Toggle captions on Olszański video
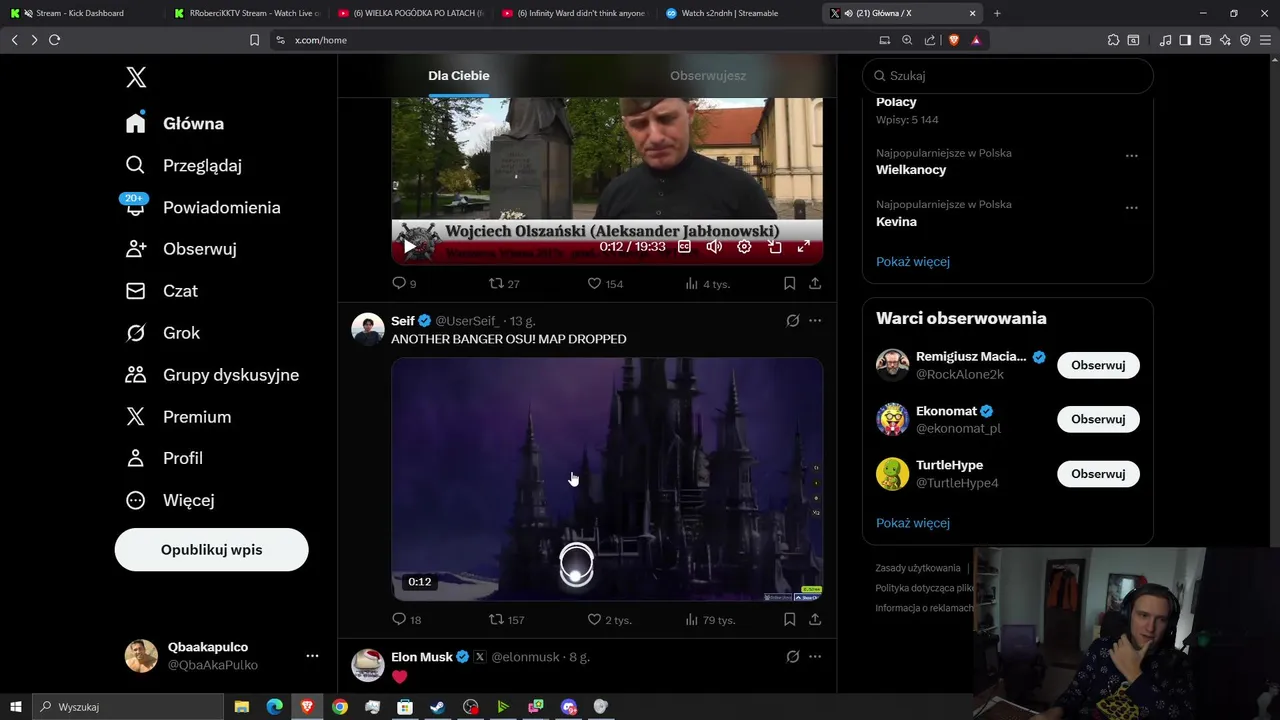The height and width of the screenshot is (720, 1280). [x=684, y=247]
